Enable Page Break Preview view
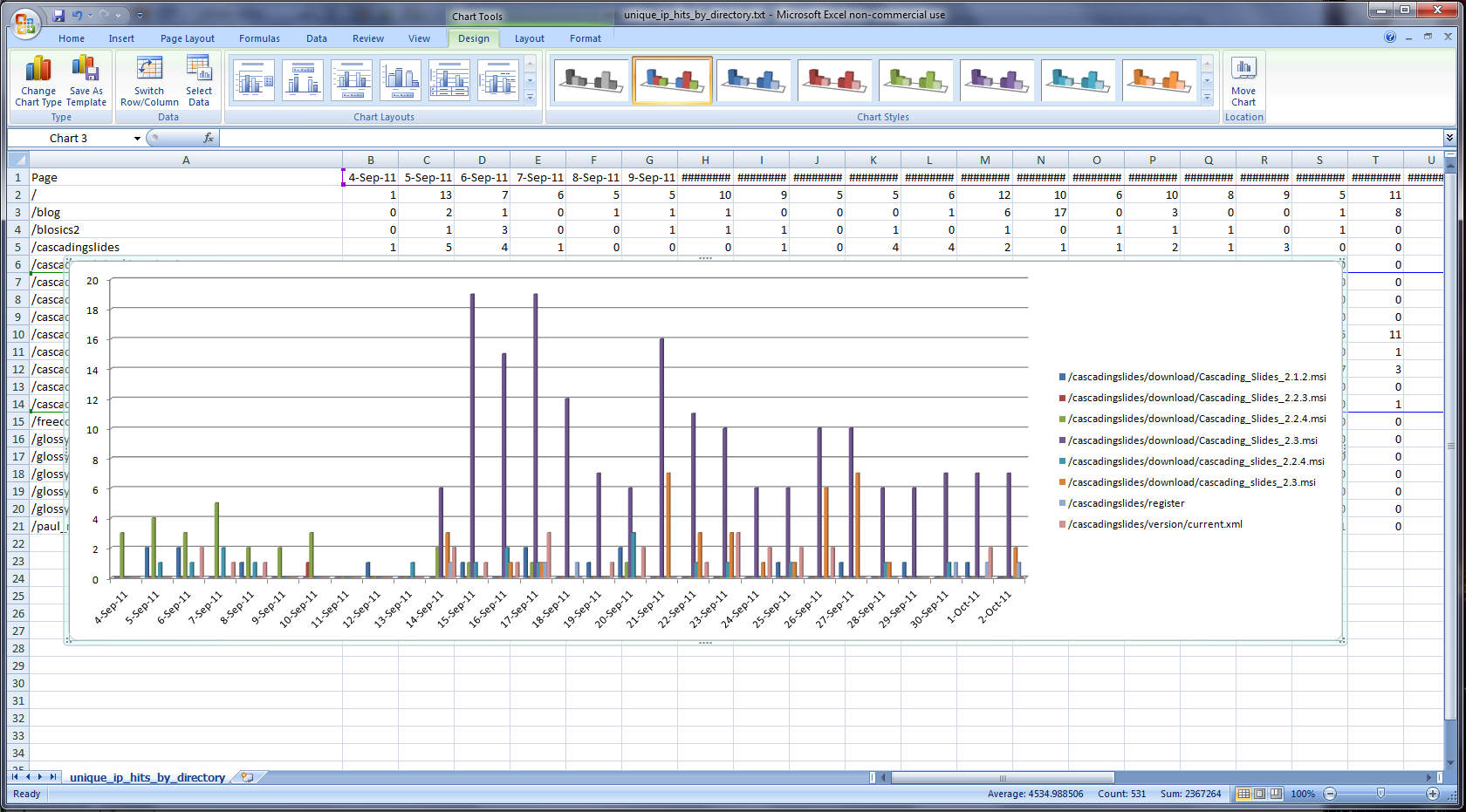The image size is (1466, 812). coord(1274,794)
